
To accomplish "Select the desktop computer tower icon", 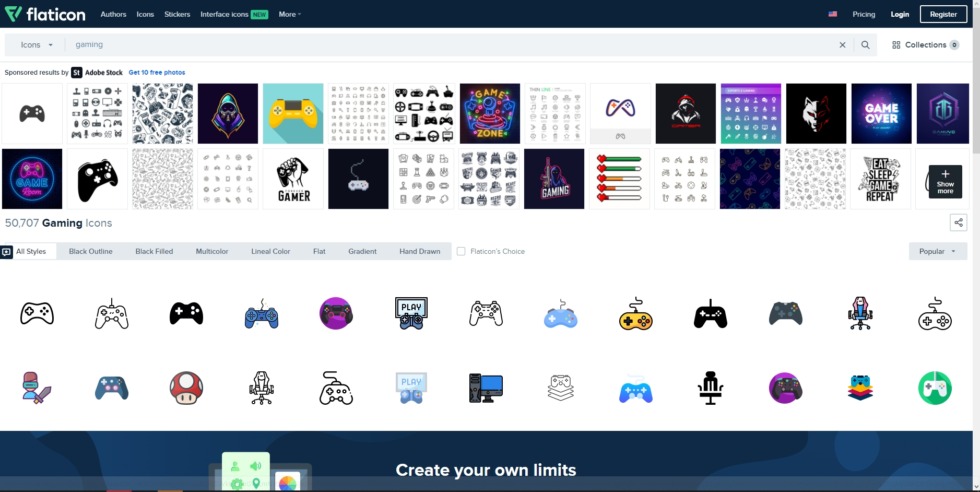I will (486, 388).
